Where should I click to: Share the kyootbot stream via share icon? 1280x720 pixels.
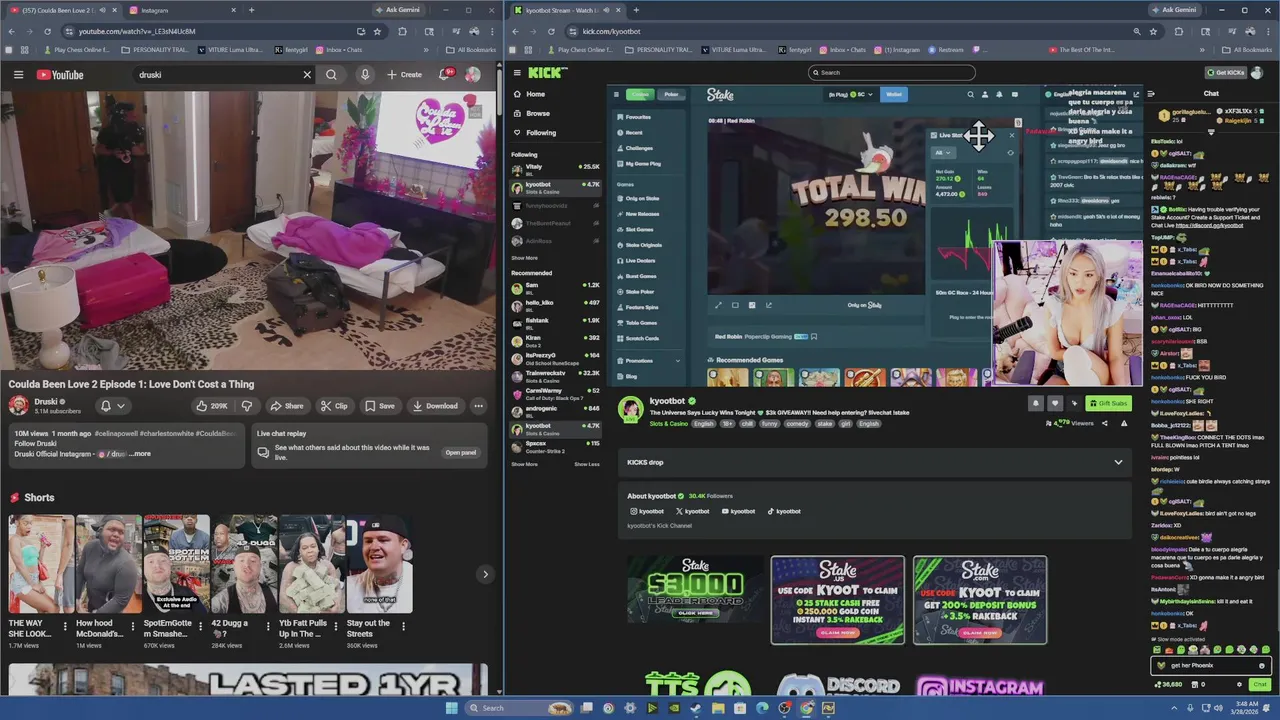coord(1104,423)
